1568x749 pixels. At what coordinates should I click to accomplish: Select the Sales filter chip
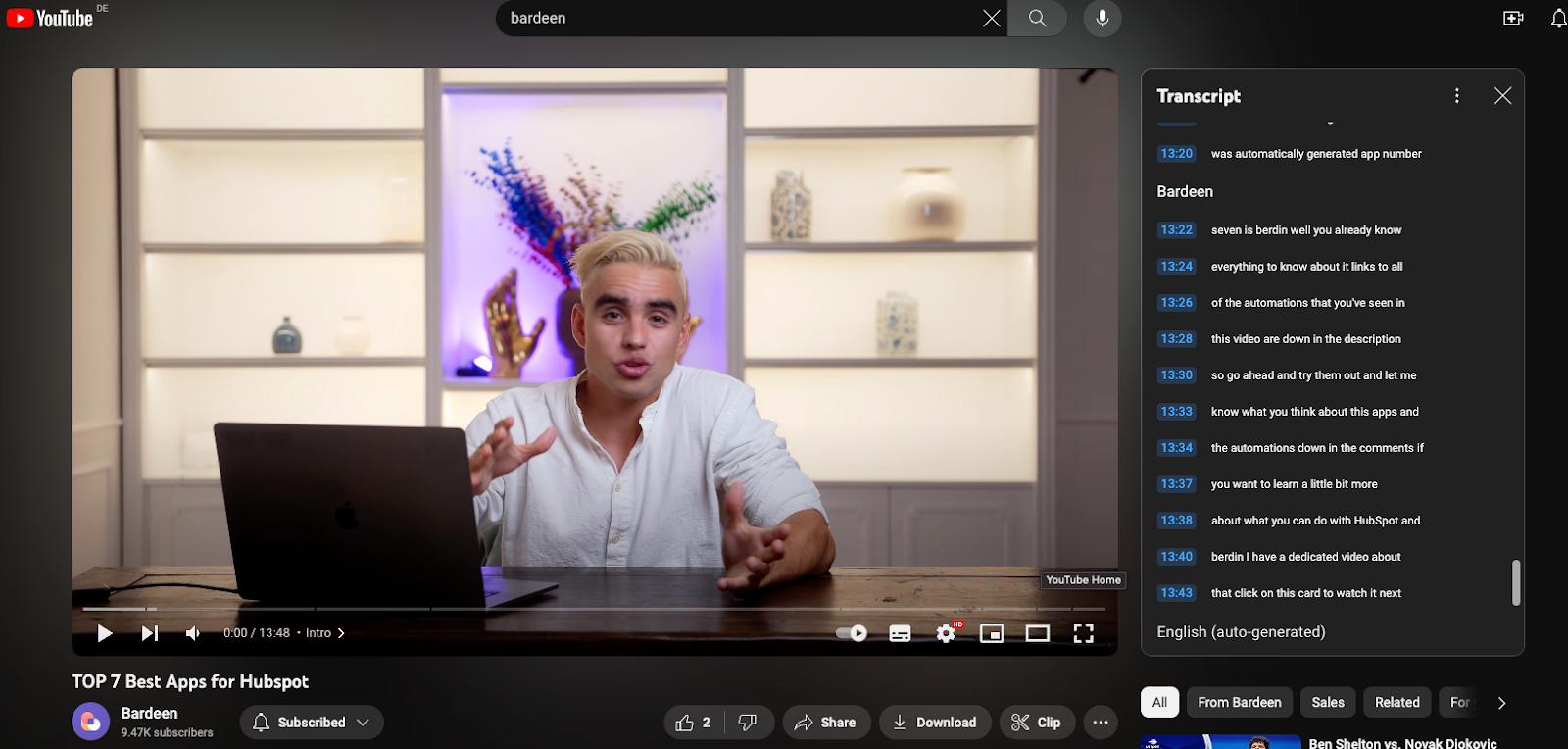tap(1328, 702)
